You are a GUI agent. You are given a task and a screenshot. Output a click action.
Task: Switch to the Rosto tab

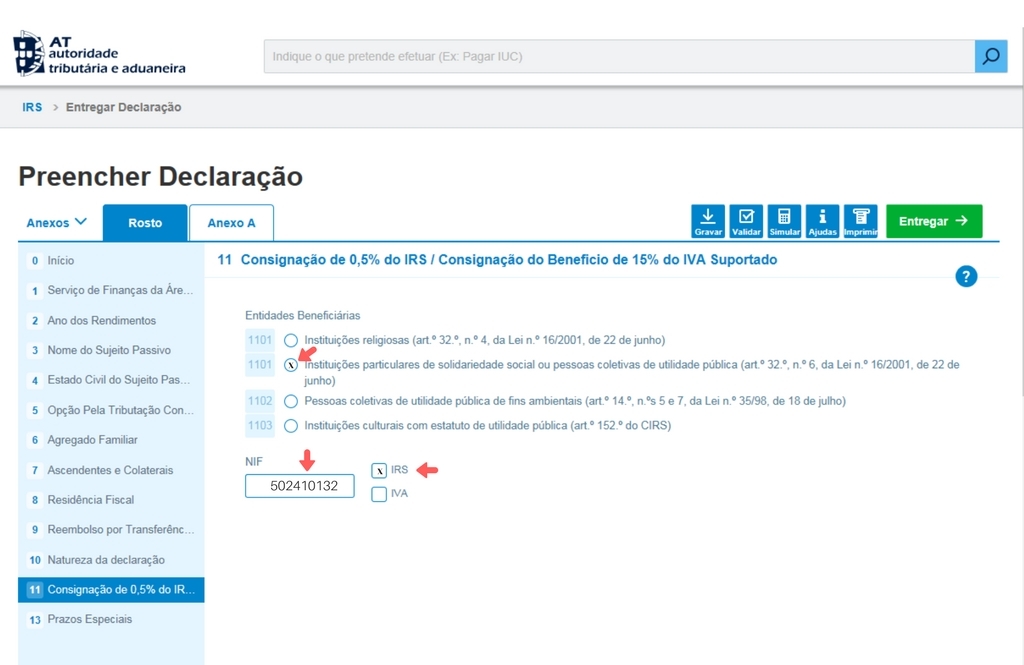coord(145,223)
